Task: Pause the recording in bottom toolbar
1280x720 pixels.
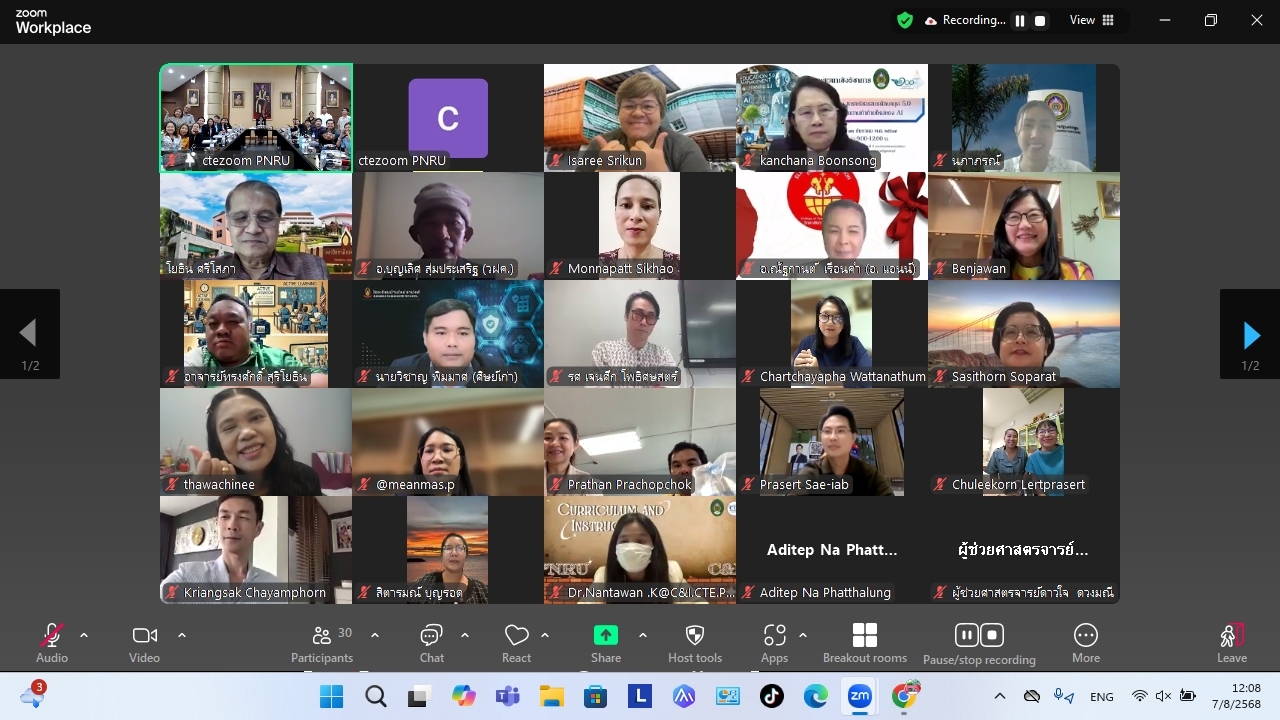Action: pyautogui.click(x=966, y=635)
